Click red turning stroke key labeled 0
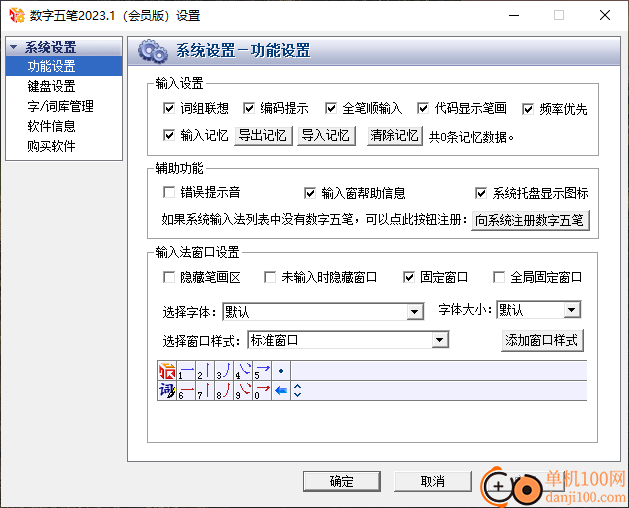The height and width of the screenshot is (508, 629). [262, 390]
